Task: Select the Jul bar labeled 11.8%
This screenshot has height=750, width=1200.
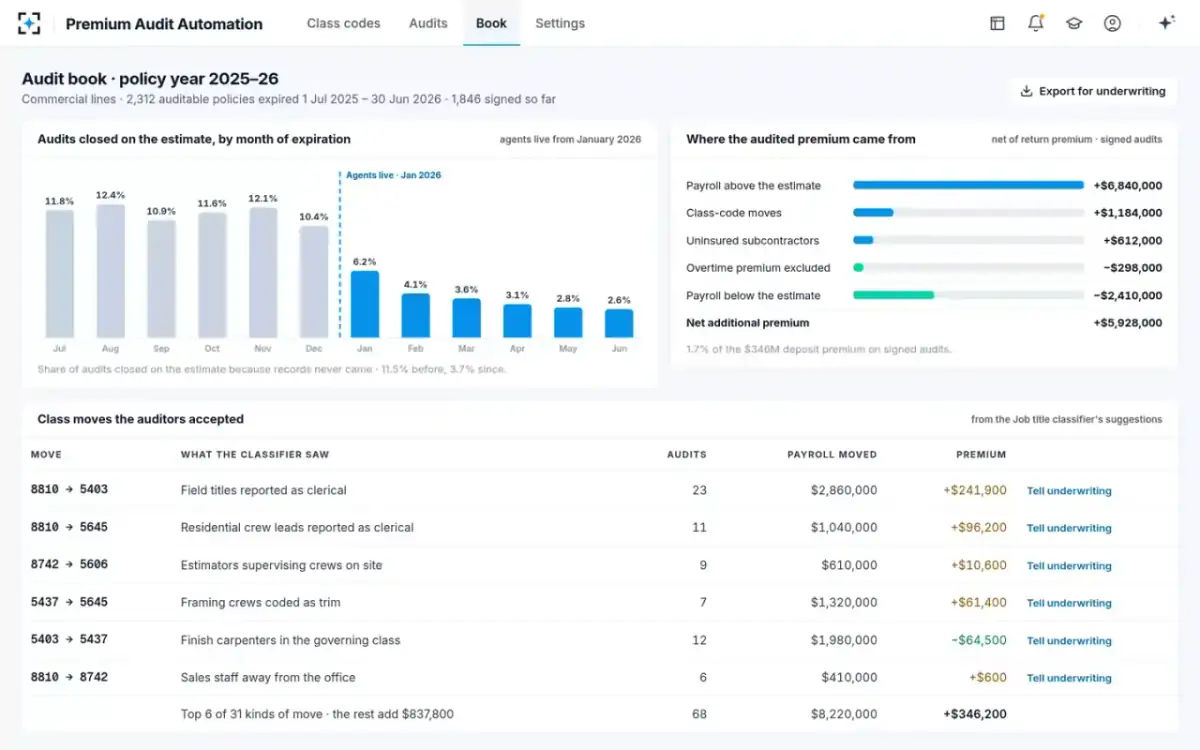Action: click(x=59, y=274)
